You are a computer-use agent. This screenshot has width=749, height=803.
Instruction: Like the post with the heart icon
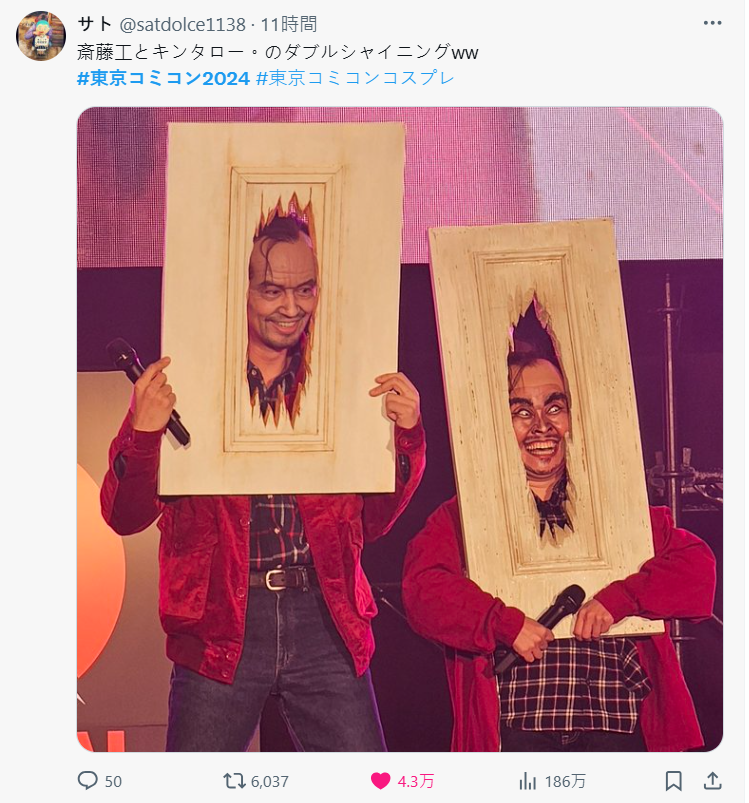[380, 781]
